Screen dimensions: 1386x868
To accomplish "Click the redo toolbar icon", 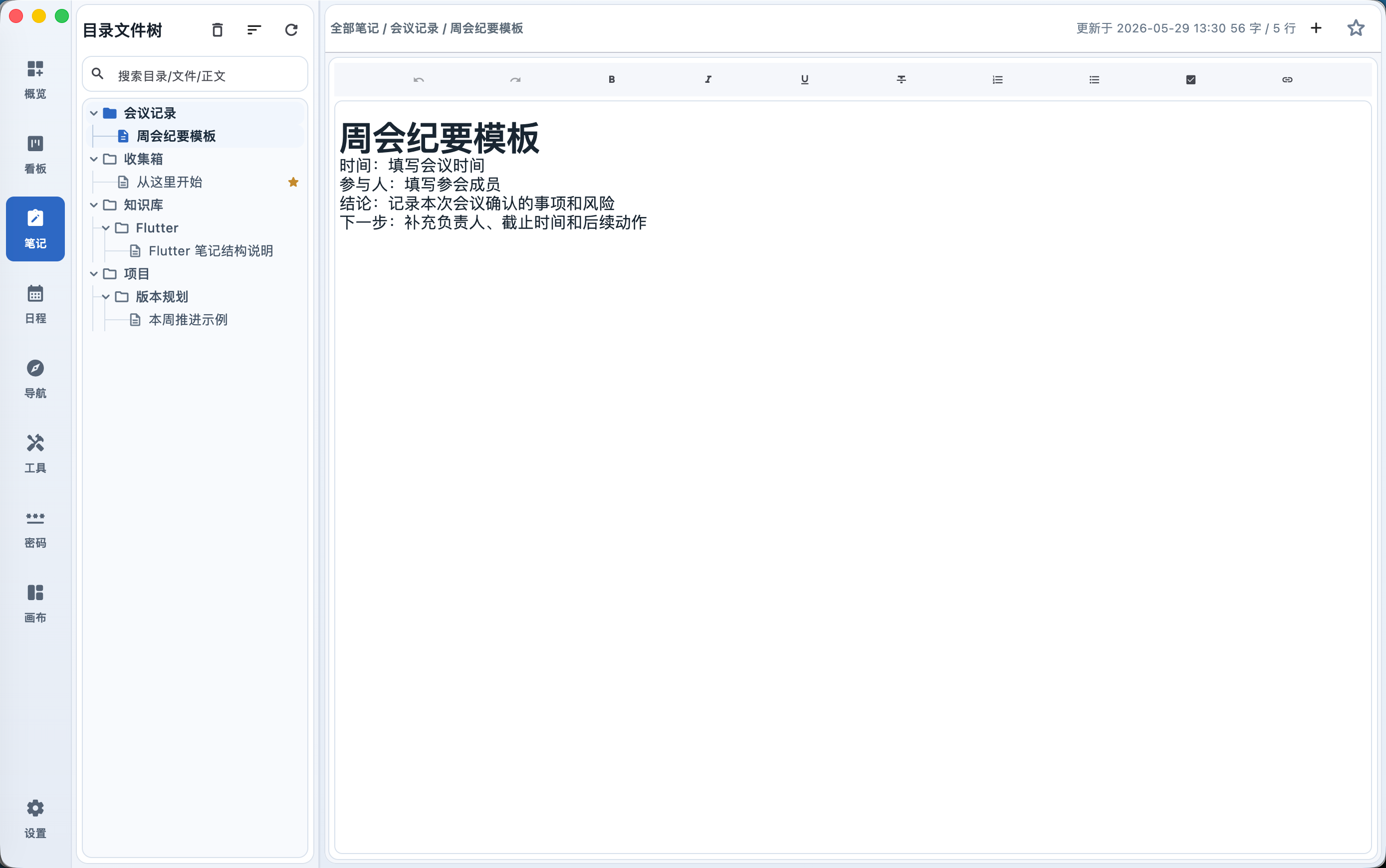I will coord(515,80).
